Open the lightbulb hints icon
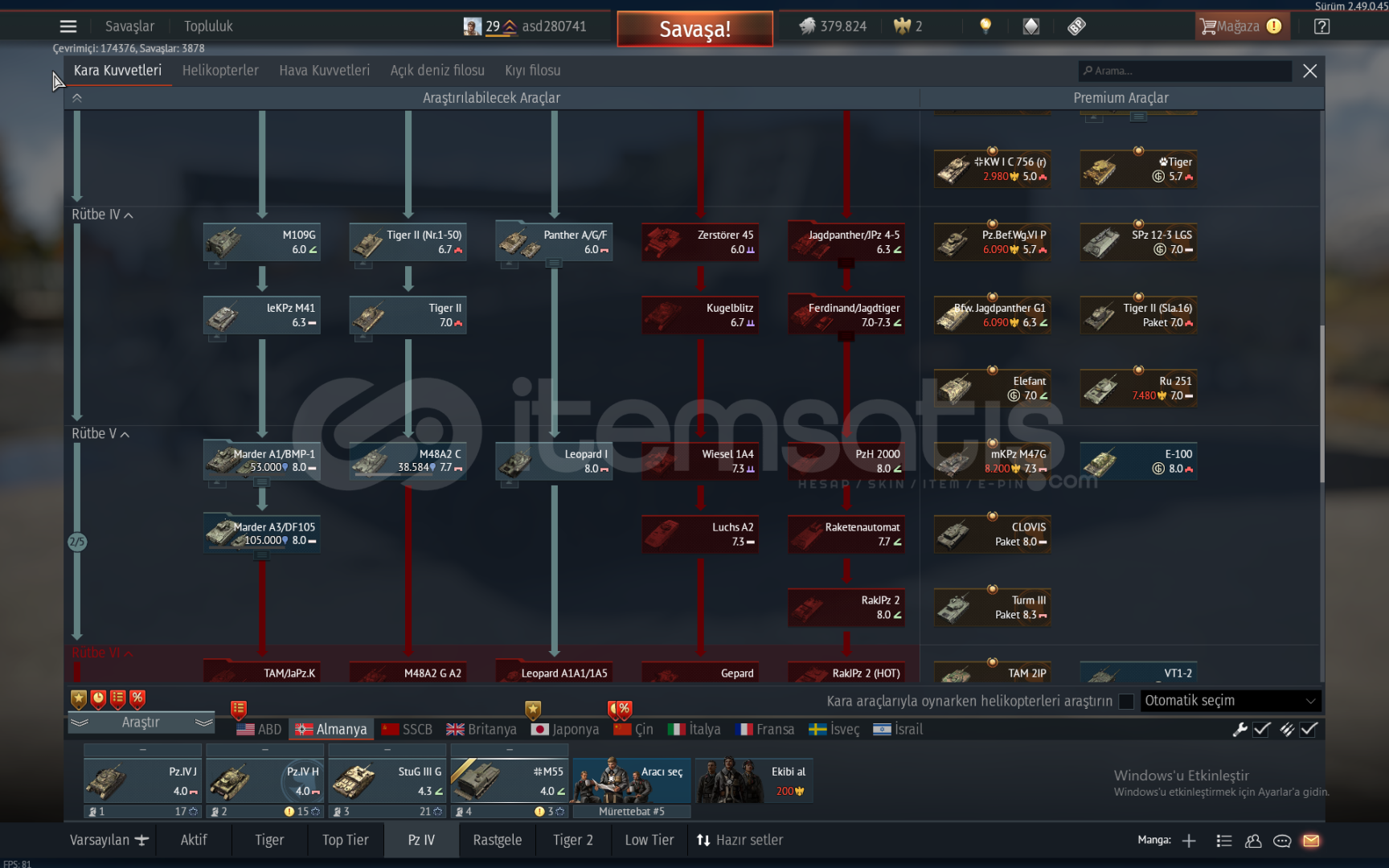This screenshot has width=1389, height=868. point(985,27)
